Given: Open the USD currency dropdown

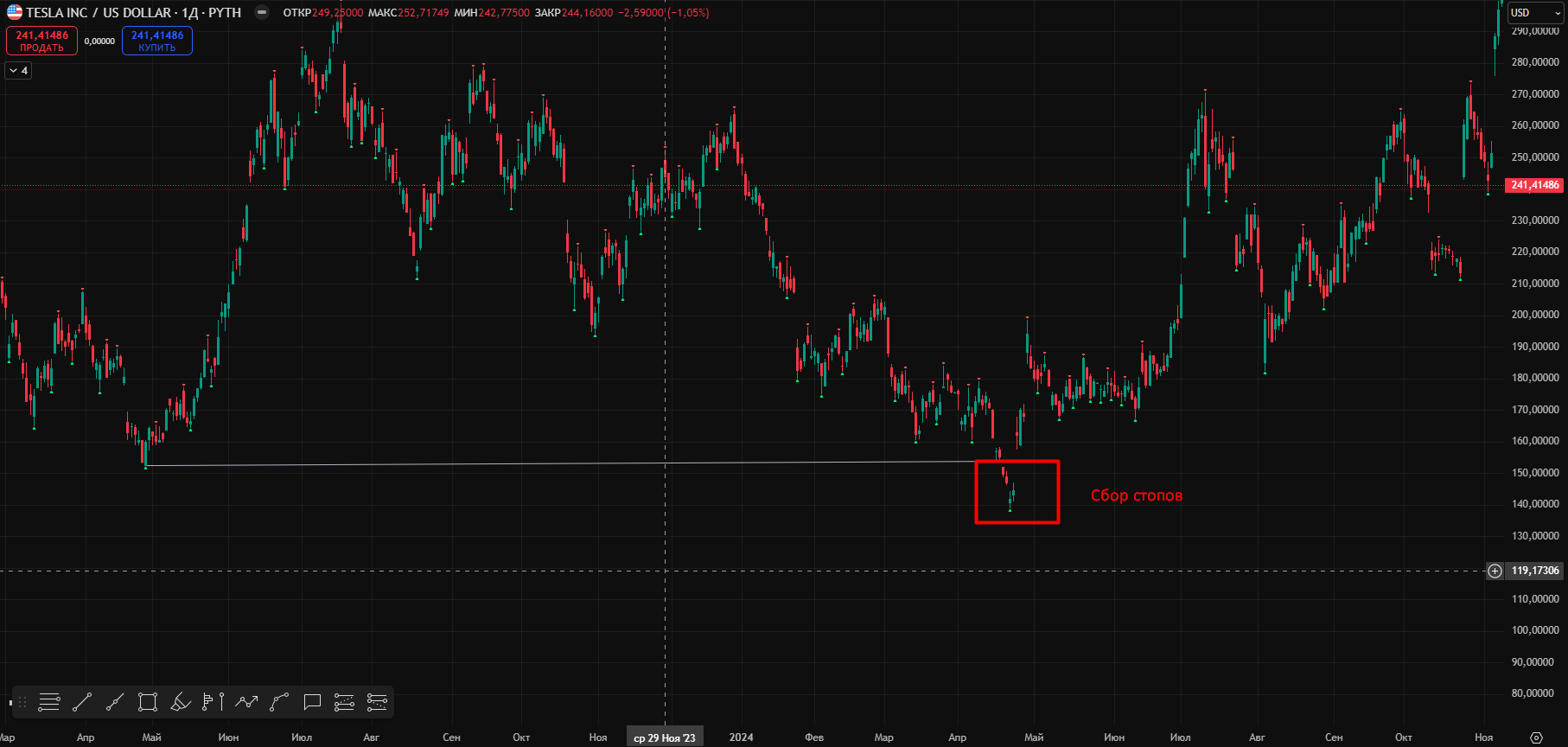Looking at the screenshot, I should click(x=1535, y=13).
